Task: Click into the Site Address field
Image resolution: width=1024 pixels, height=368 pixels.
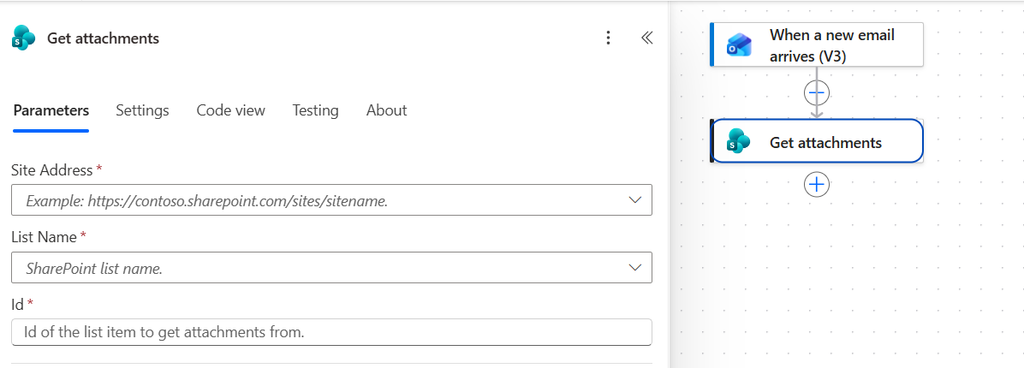Action: pos(332,200)
